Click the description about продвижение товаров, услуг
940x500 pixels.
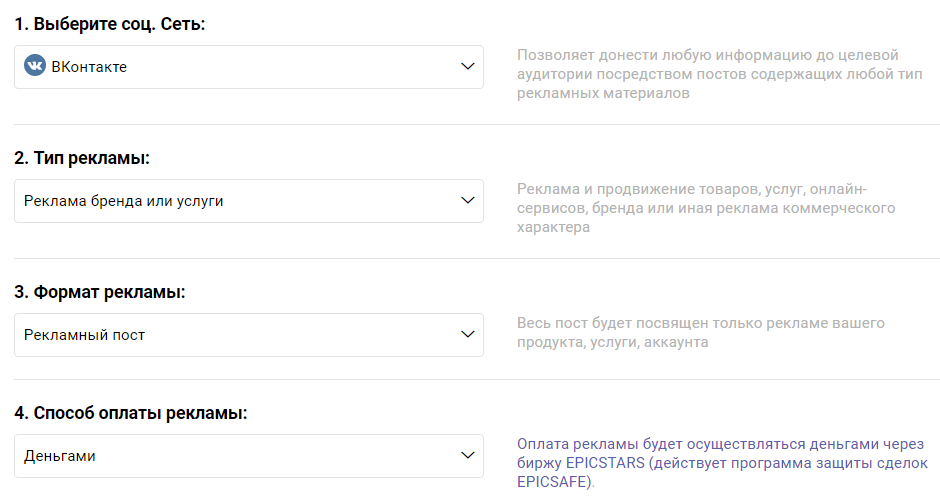[705, 208]
